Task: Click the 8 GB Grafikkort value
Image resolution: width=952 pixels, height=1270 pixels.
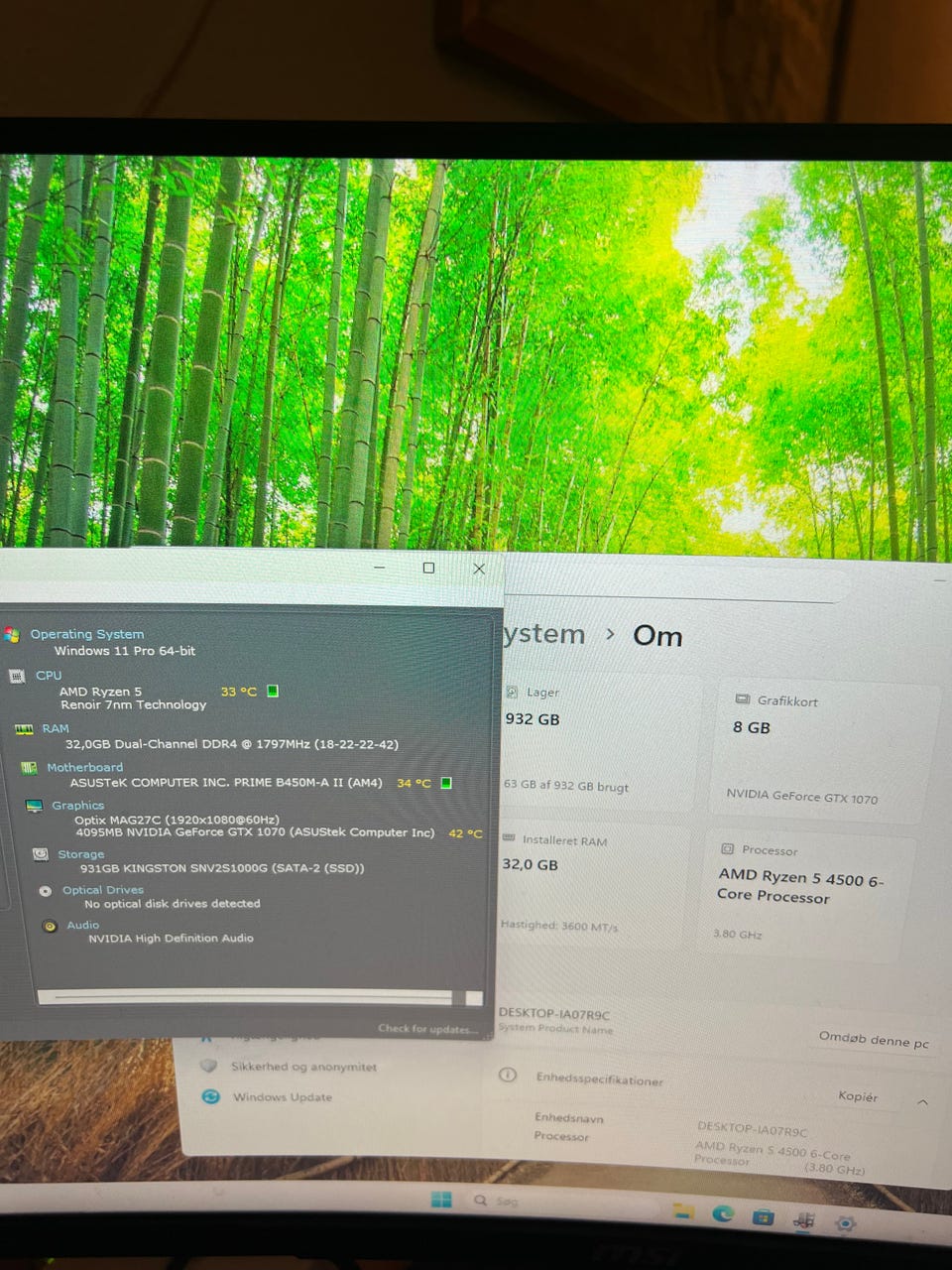Action: 752,727
